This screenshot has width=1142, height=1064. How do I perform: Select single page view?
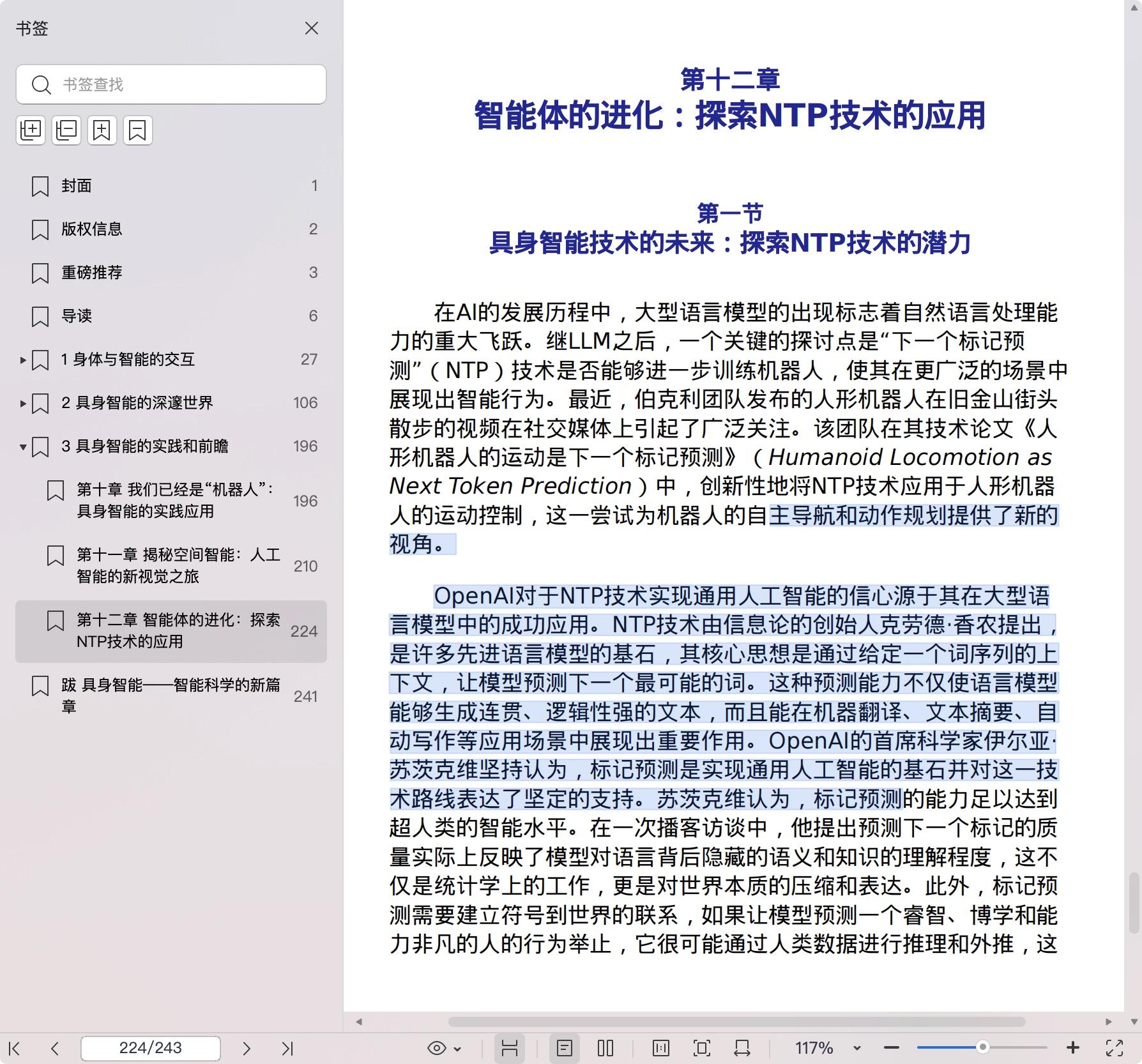(565, 1048)
